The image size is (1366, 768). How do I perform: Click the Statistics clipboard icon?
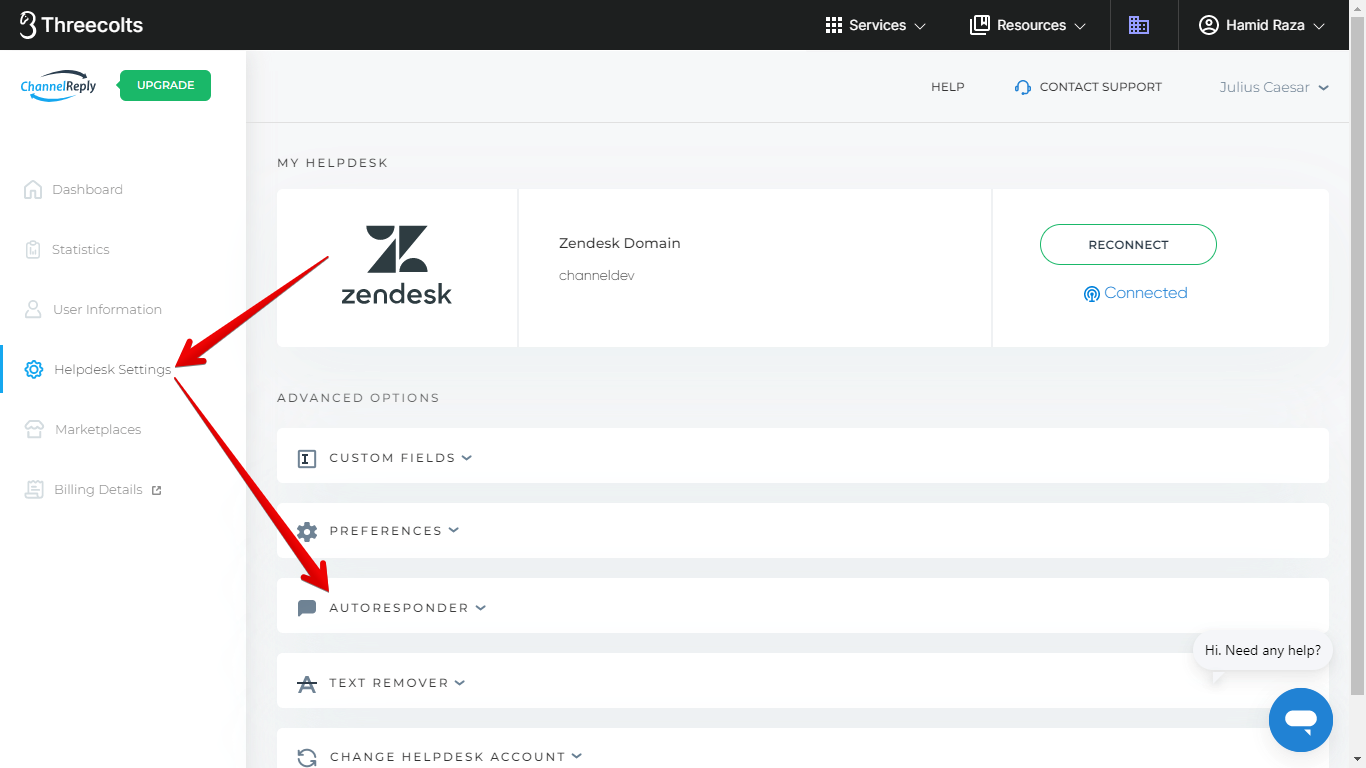(x=33, y=249)
